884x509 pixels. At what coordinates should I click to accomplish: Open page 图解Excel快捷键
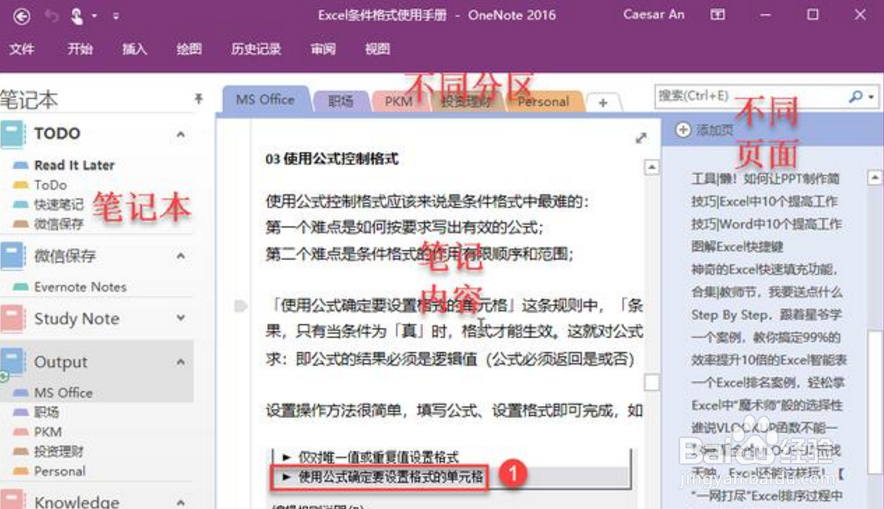tap(737, 246)
